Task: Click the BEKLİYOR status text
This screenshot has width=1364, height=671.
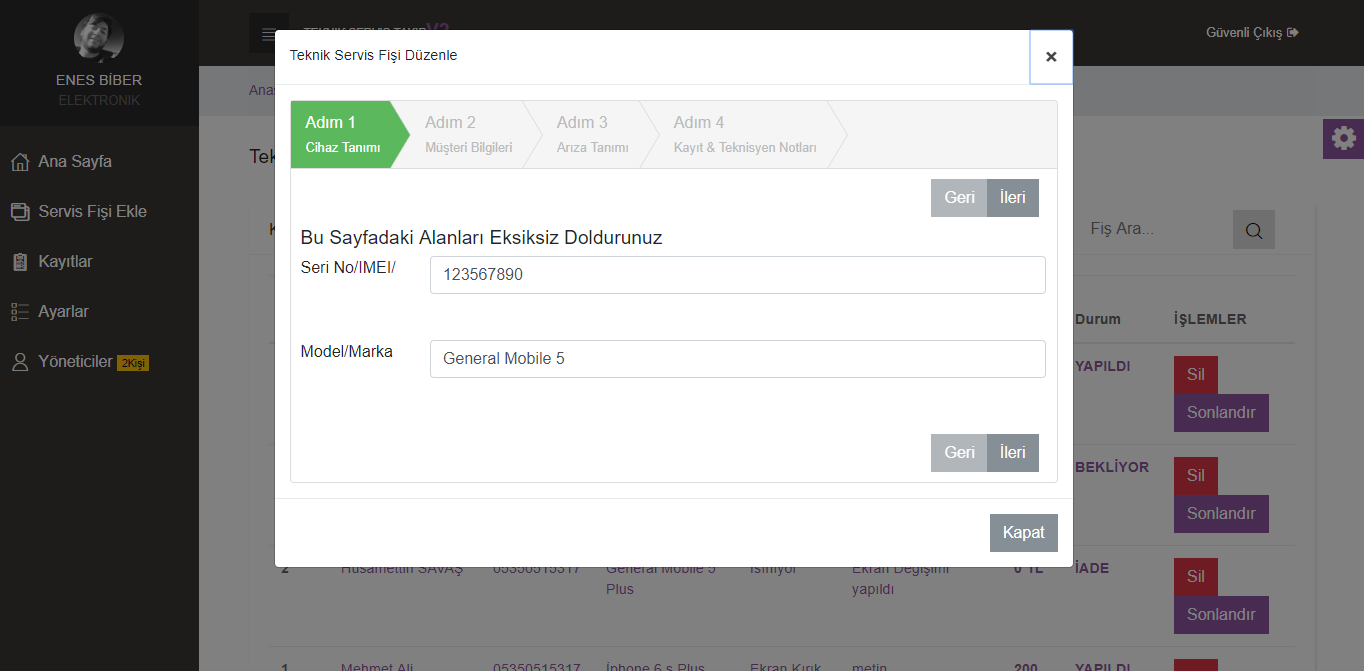Action: (1112, 467)
